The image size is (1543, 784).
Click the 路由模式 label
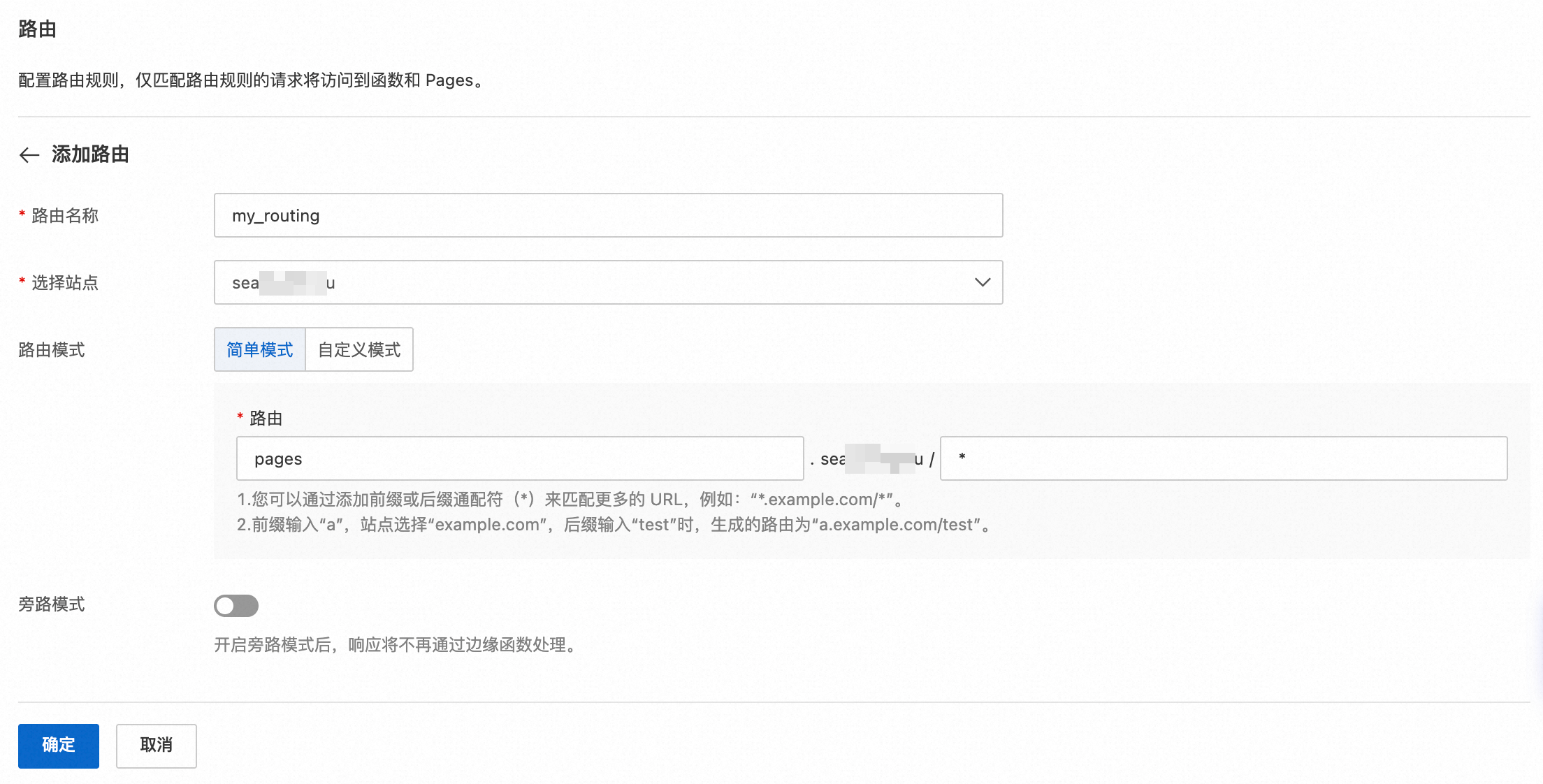52,349
